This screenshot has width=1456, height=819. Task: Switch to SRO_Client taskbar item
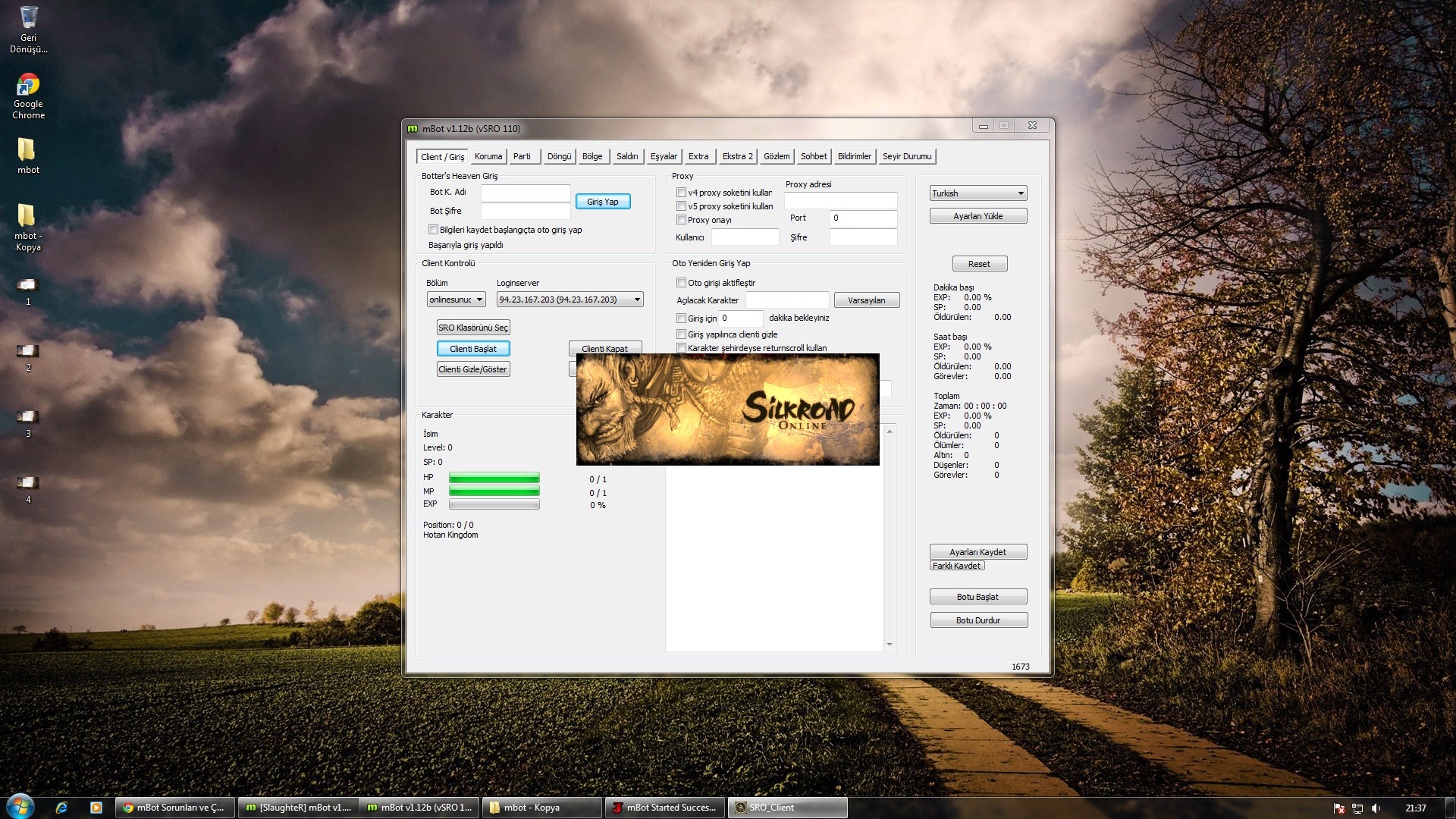click(x=787, y=808)
